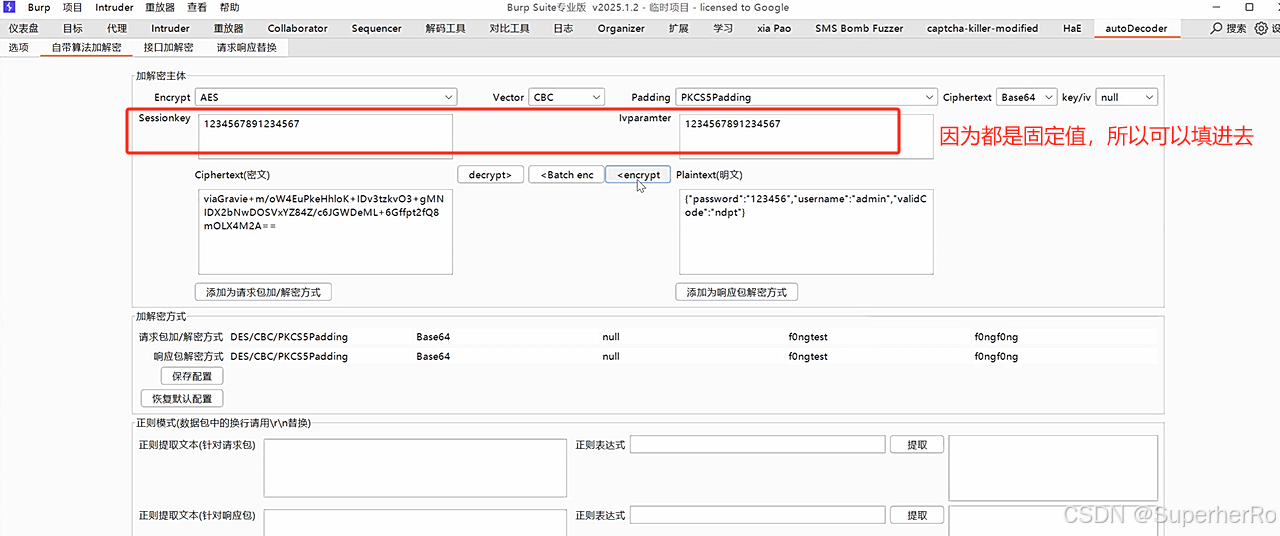Select the autoDecoder tab
Viewport: 1280px width, 536px height.
click(x=1136, y=29)
